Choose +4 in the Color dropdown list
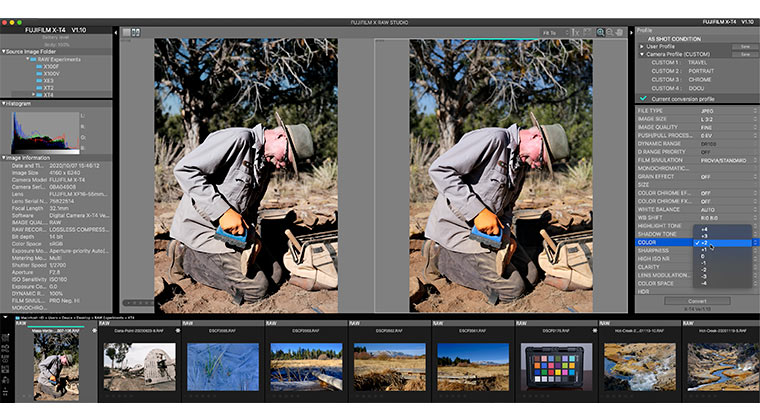 pyautogui.click(x=702, y=229)
